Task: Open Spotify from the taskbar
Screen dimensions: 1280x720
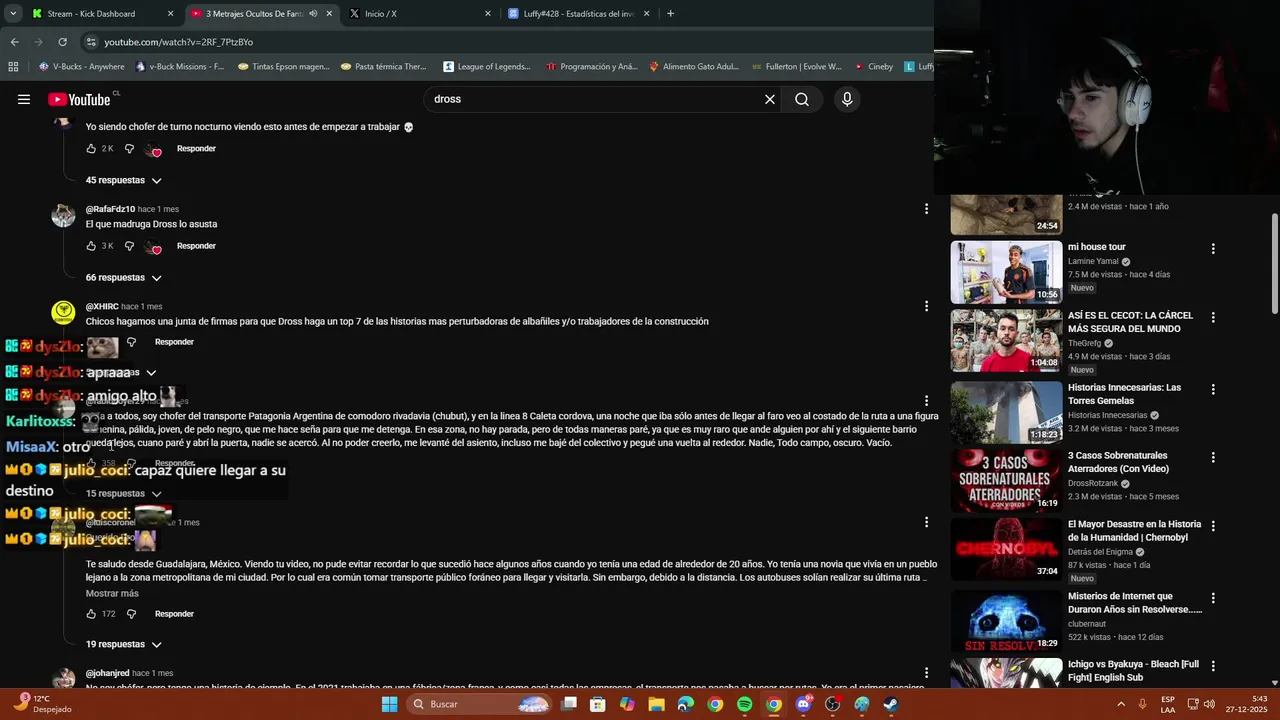Action: [x=744, y=704]
